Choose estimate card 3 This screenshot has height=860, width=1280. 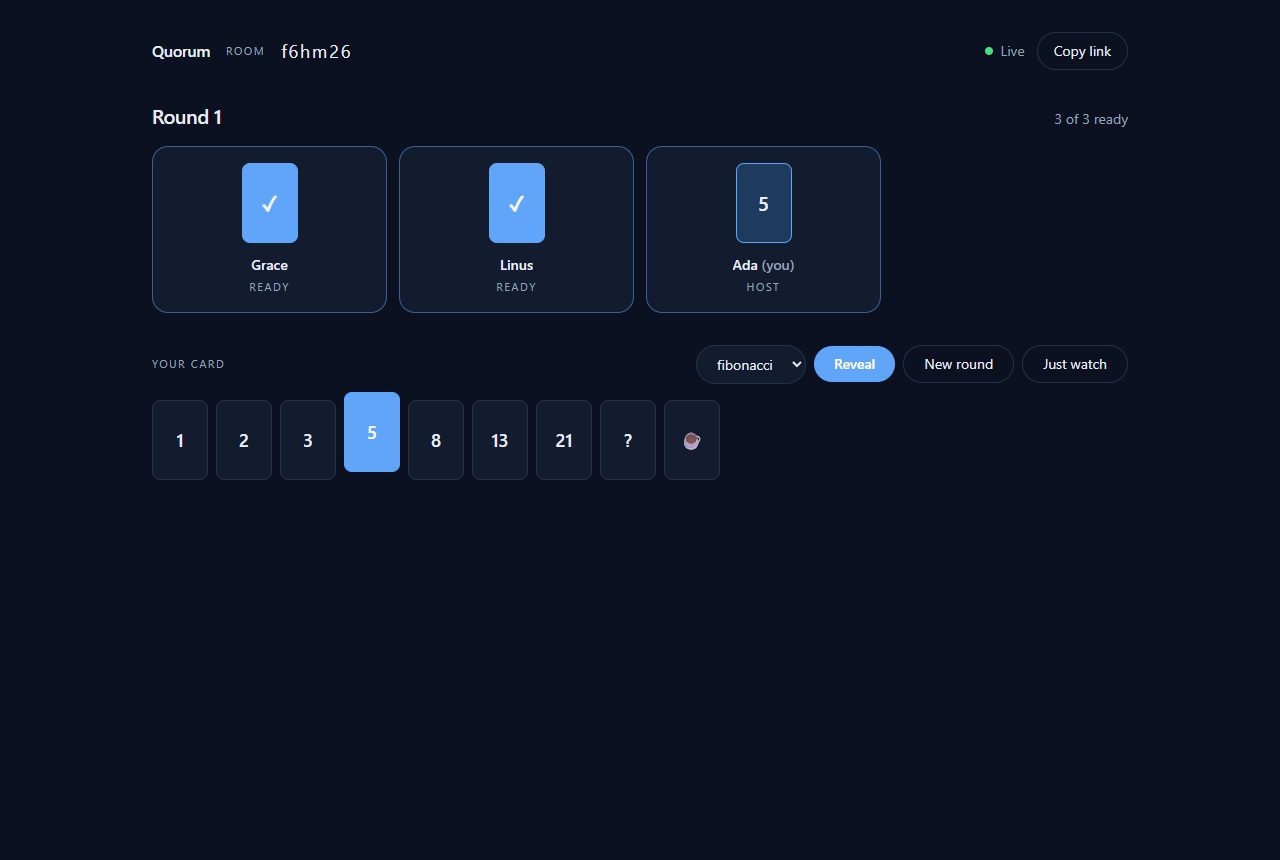pyautogui.click(x=308, y=440)
